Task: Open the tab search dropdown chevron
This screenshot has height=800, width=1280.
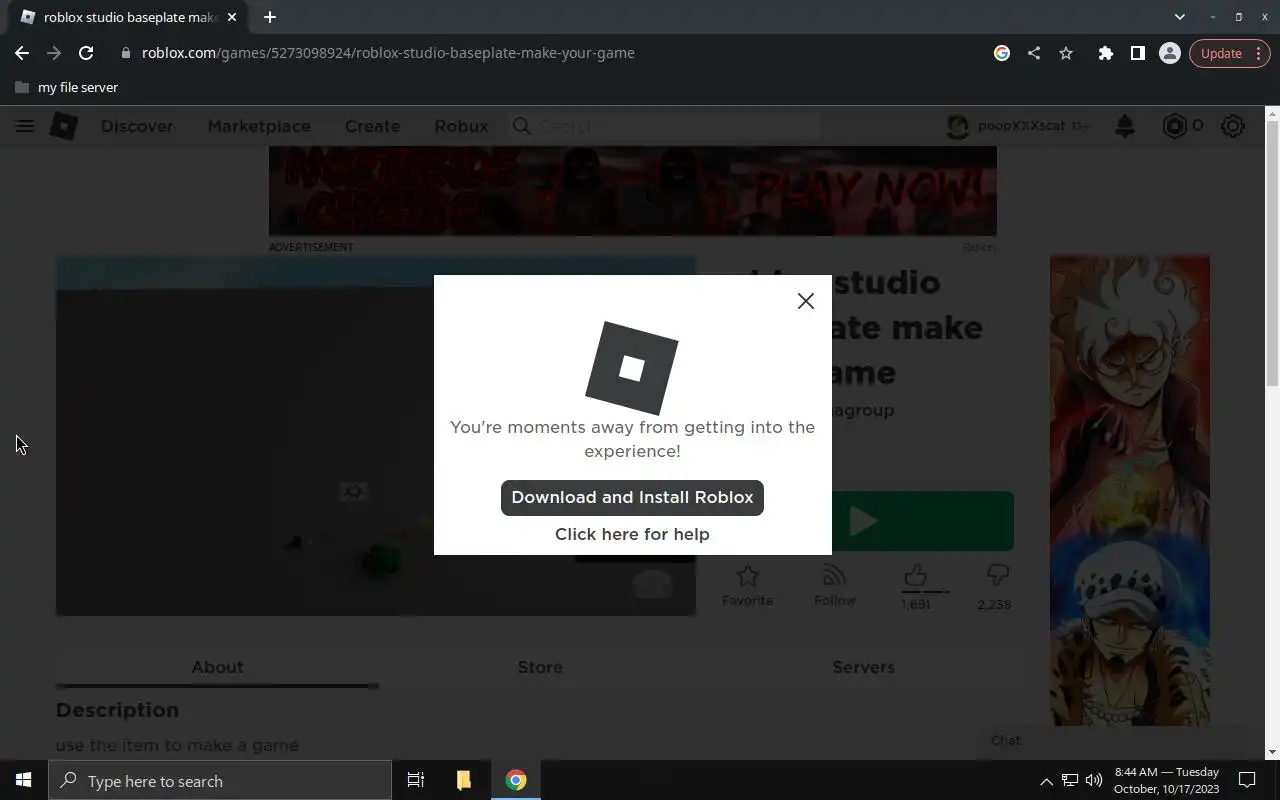Action: pos(1179,17)
